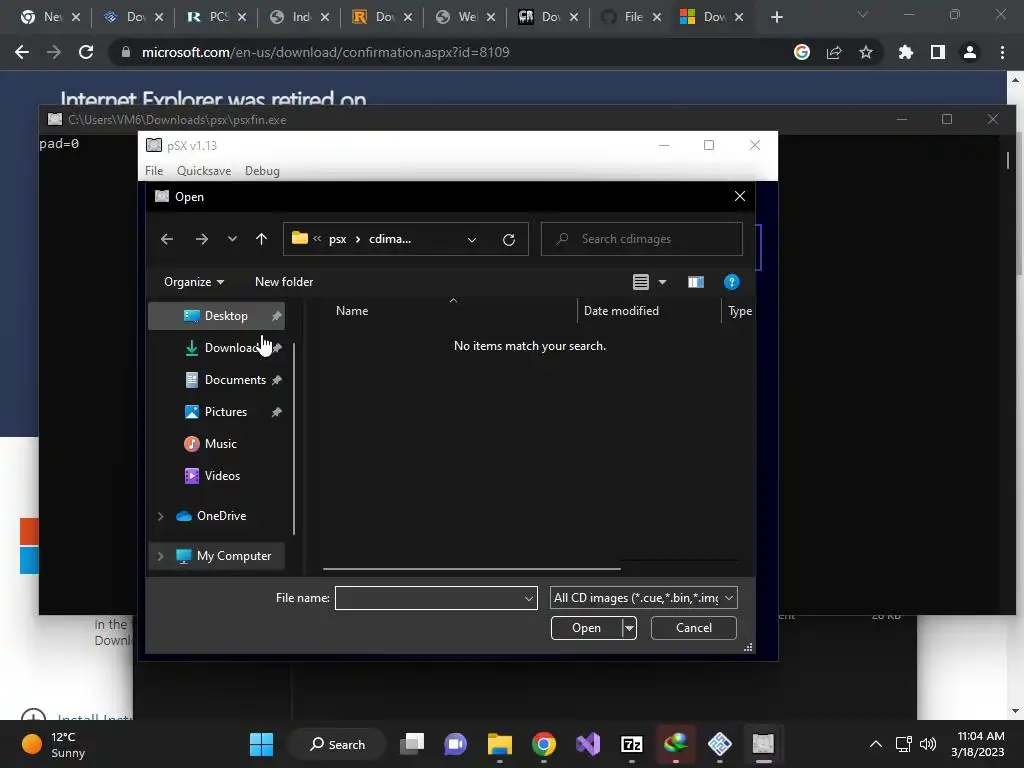Unpin Documents pin icon
Screen dimensions: 1024x768
(277, 380)
